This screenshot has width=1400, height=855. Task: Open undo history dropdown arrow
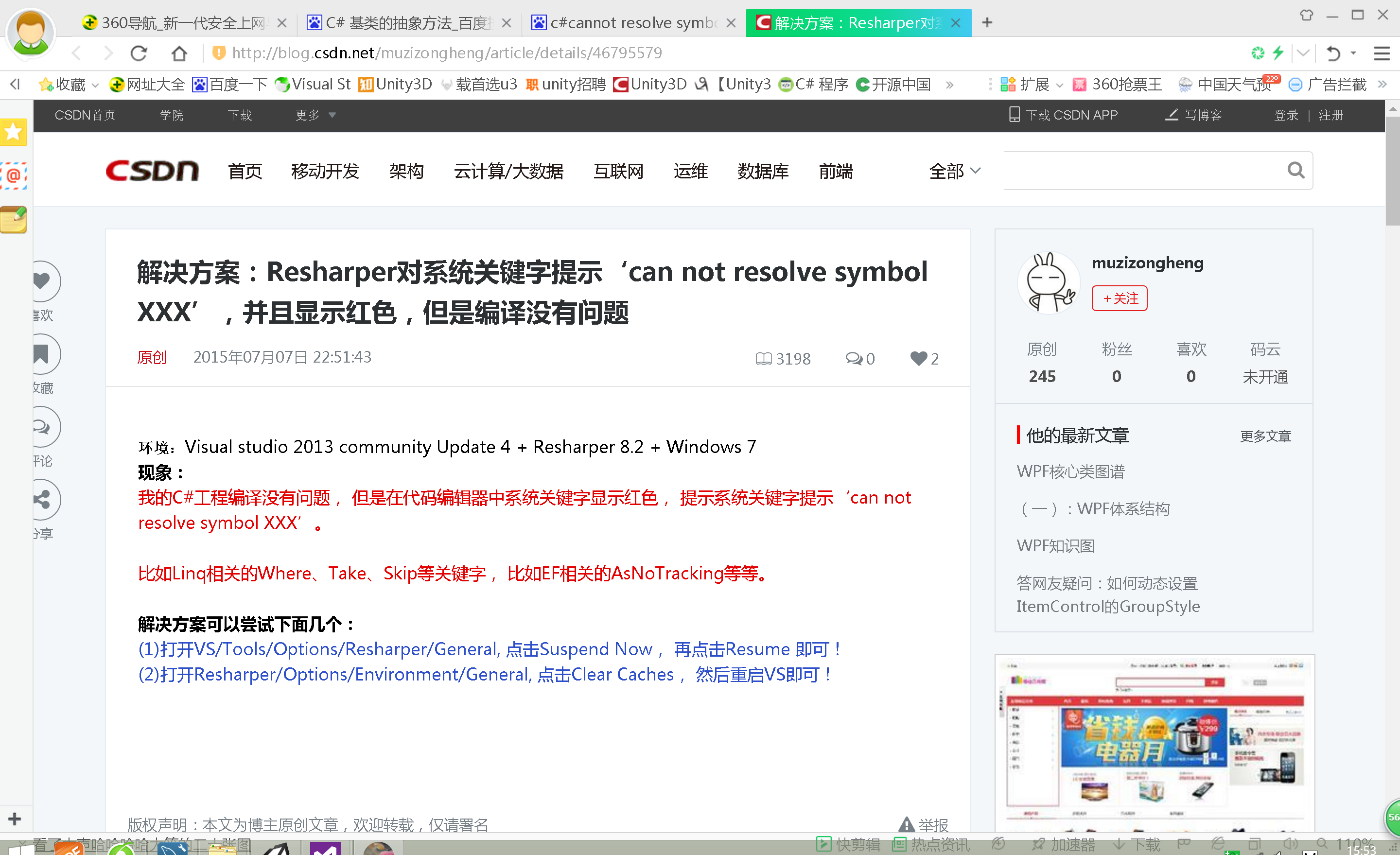coord(1353,53)
